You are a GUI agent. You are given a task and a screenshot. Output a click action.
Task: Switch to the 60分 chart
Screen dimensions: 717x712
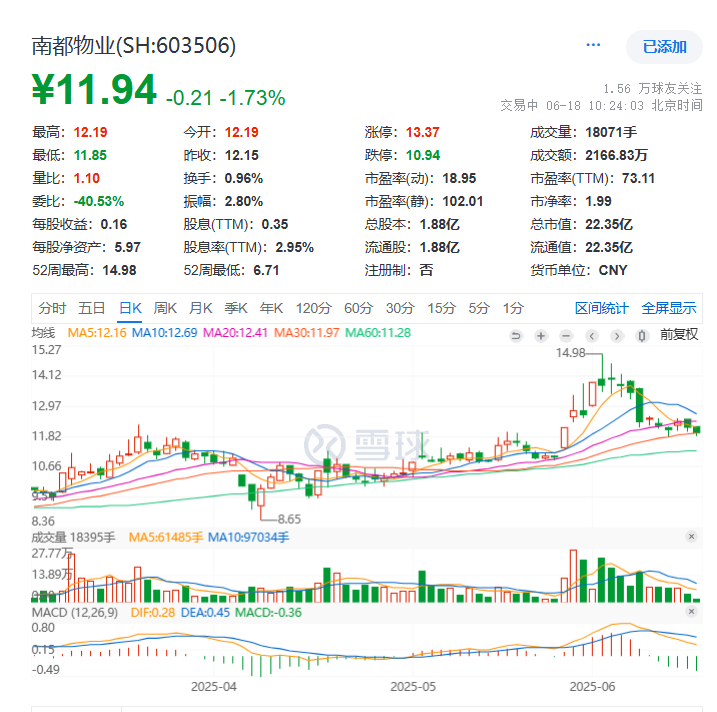[358, 308]
